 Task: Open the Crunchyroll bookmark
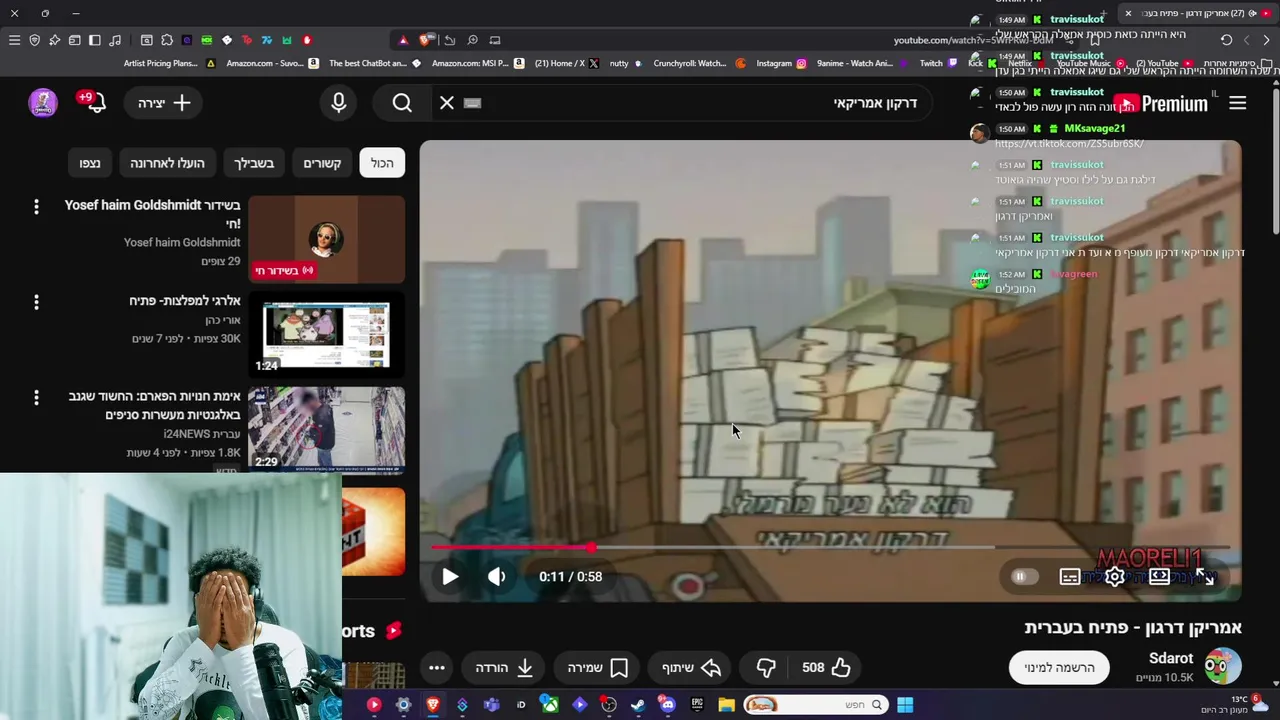[x=700, y=63]
